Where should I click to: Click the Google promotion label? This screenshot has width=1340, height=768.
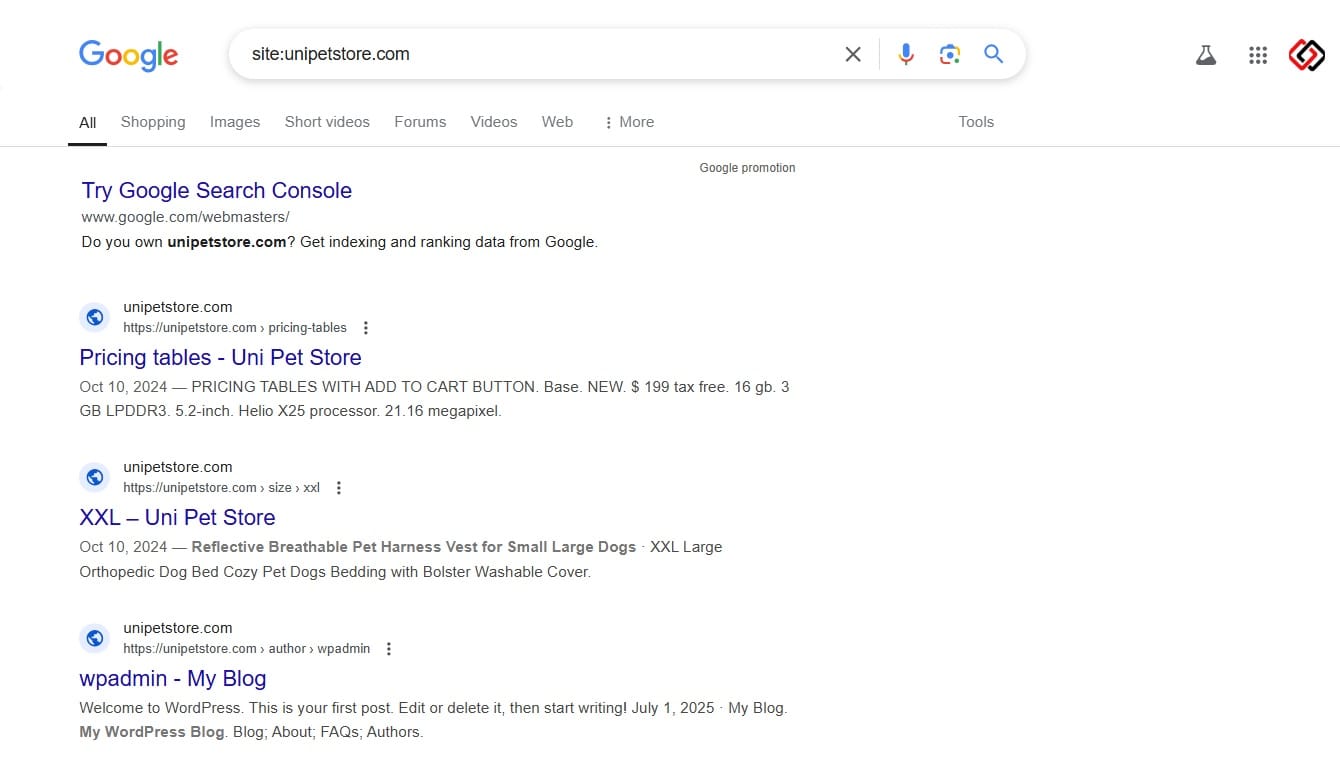click(747, 168)
